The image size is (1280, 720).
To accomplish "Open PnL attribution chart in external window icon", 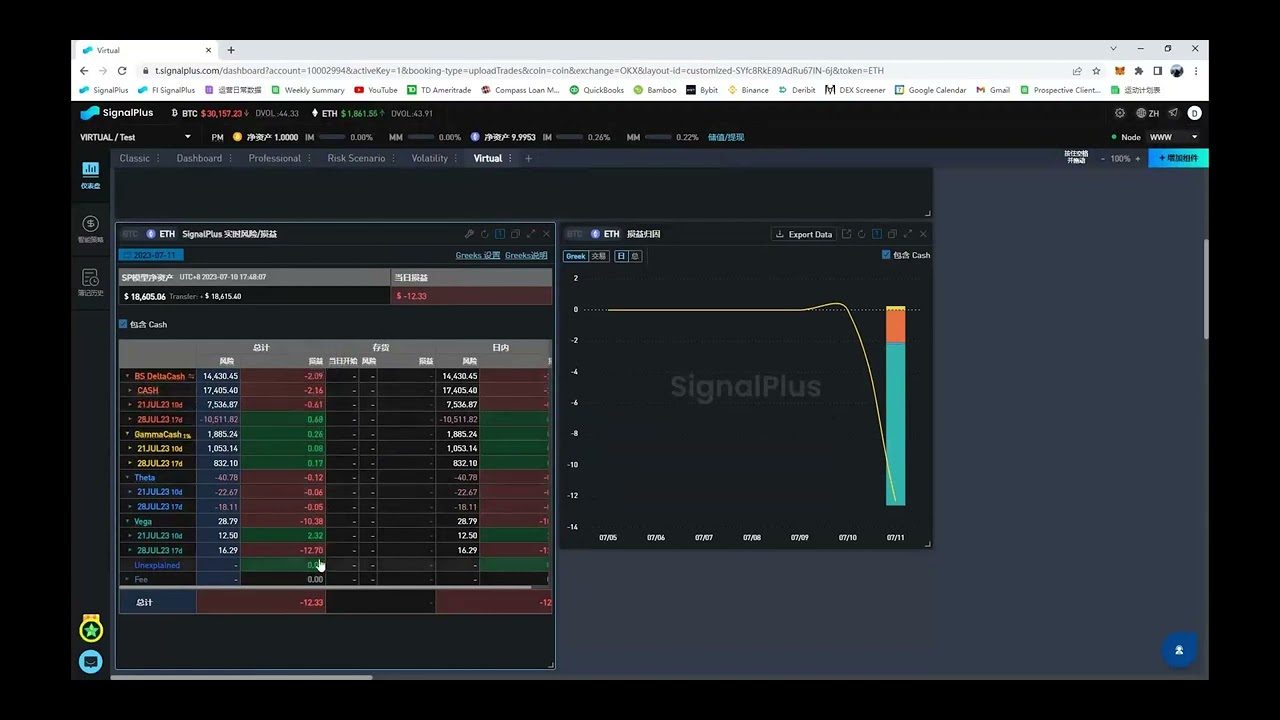I will coord(846,234).
